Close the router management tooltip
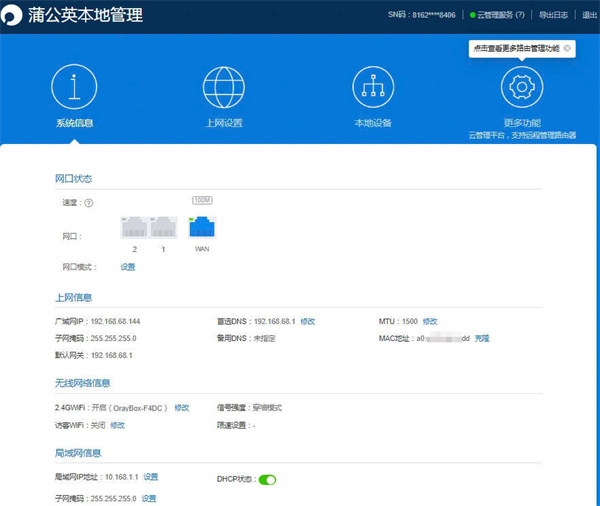Image resolution: width=600 pixels, height=506 pixels. [x=568, y=48]
